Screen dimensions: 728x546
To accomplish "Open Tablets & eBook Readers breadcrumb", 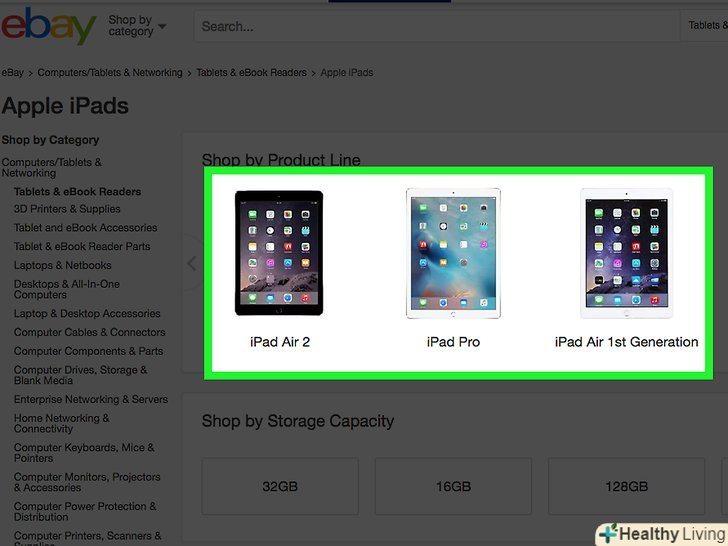I will coord(252,73).
